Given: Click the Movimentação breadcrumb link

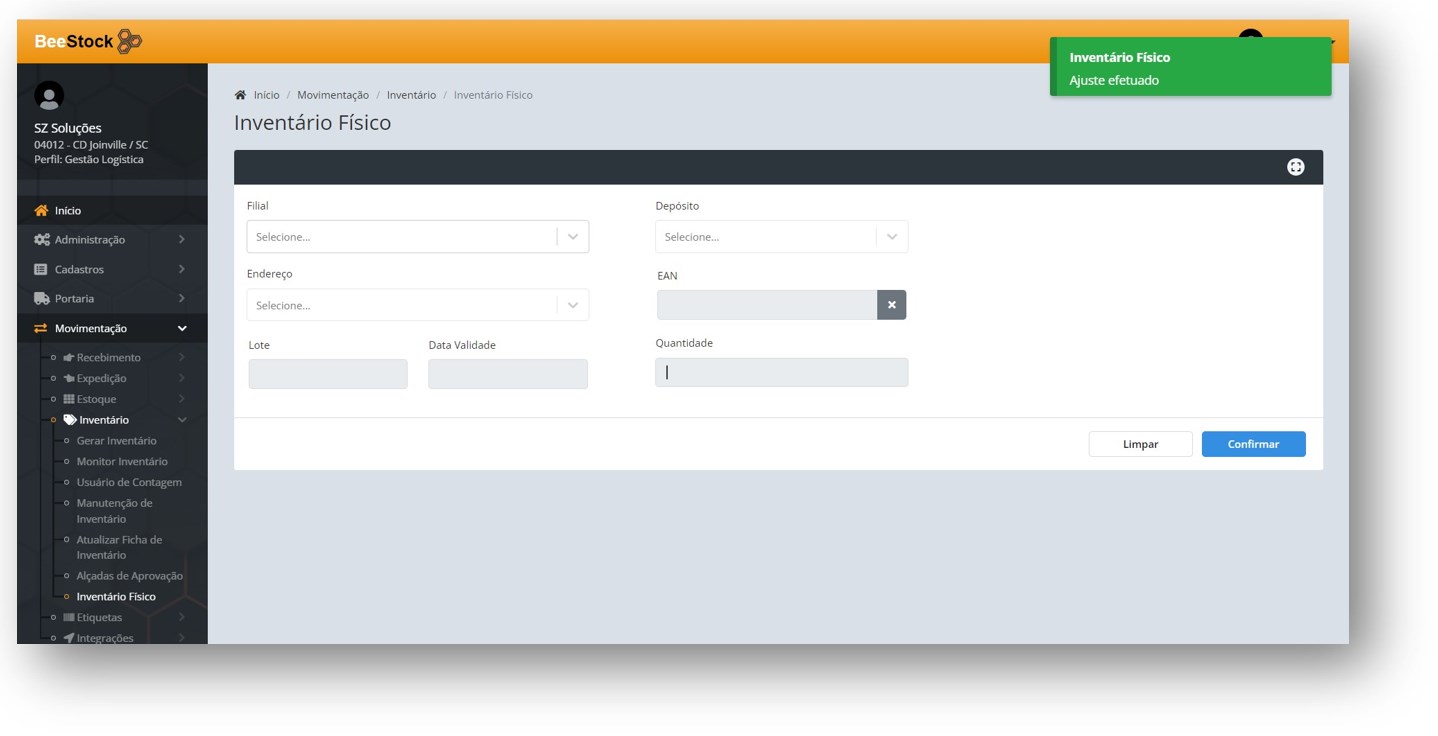Looking at the screenshot, I should [x=332, y=95].
